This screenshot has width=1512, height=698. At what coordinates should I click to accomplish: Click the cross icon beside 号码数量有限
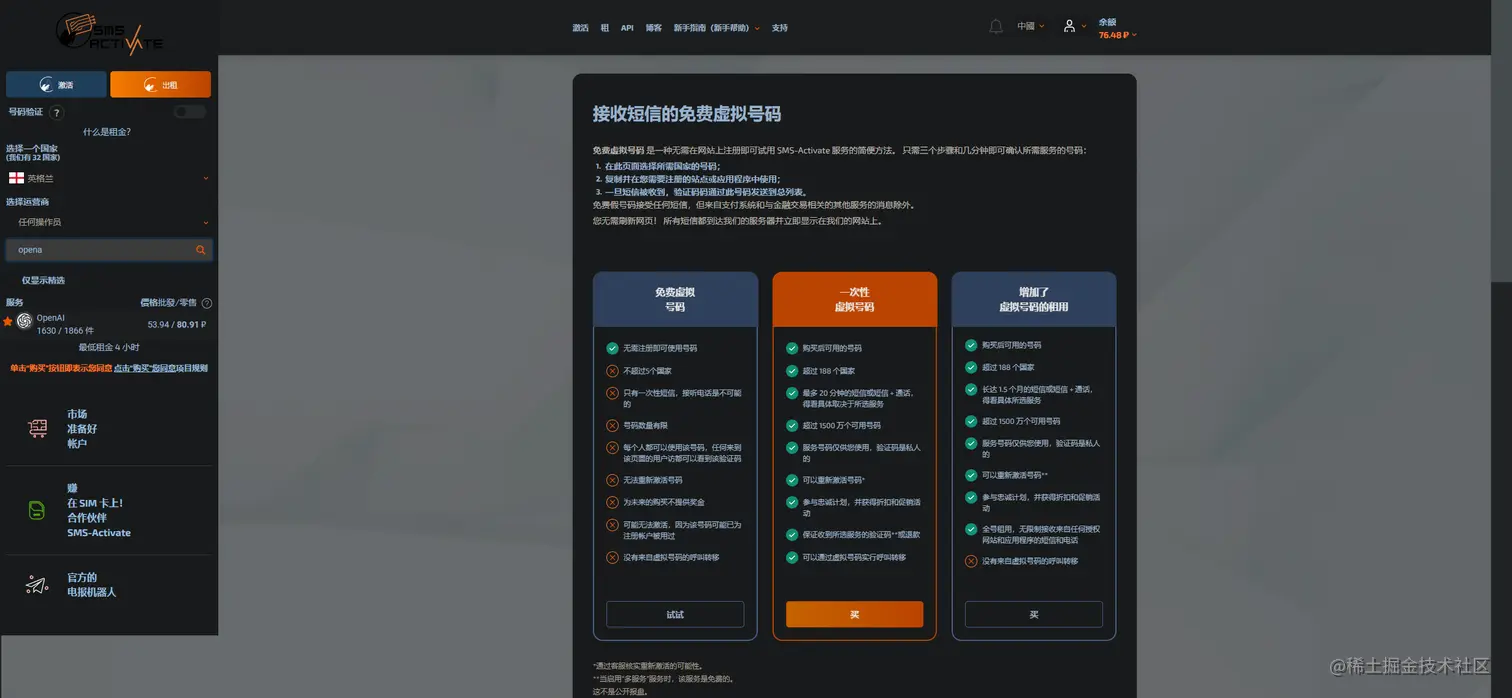pos(612,425)
